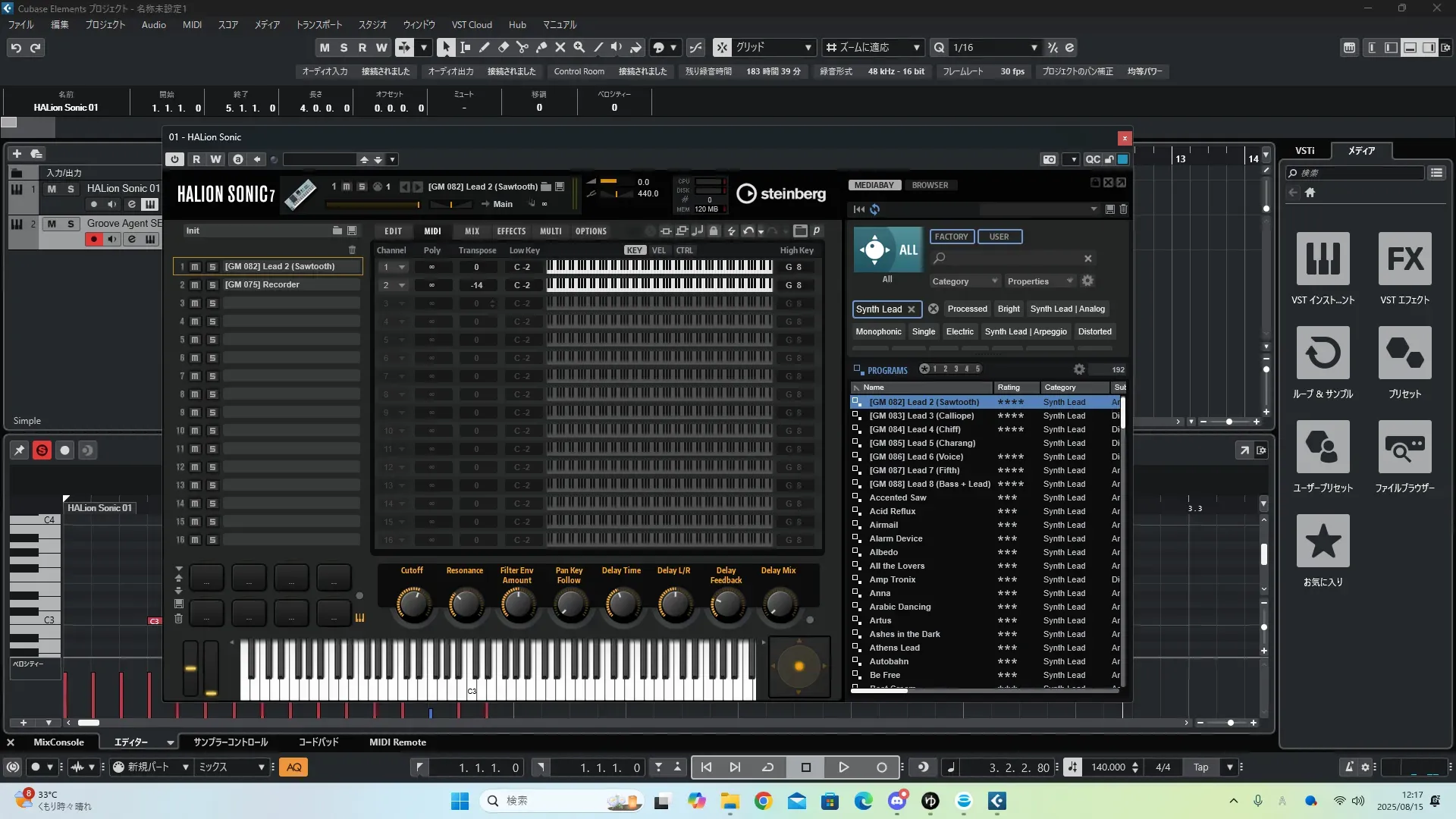The image size is (1456, 819).
Task: Mute slot 2 GM 075 Recorder
Action: click(x=195, y=285)
